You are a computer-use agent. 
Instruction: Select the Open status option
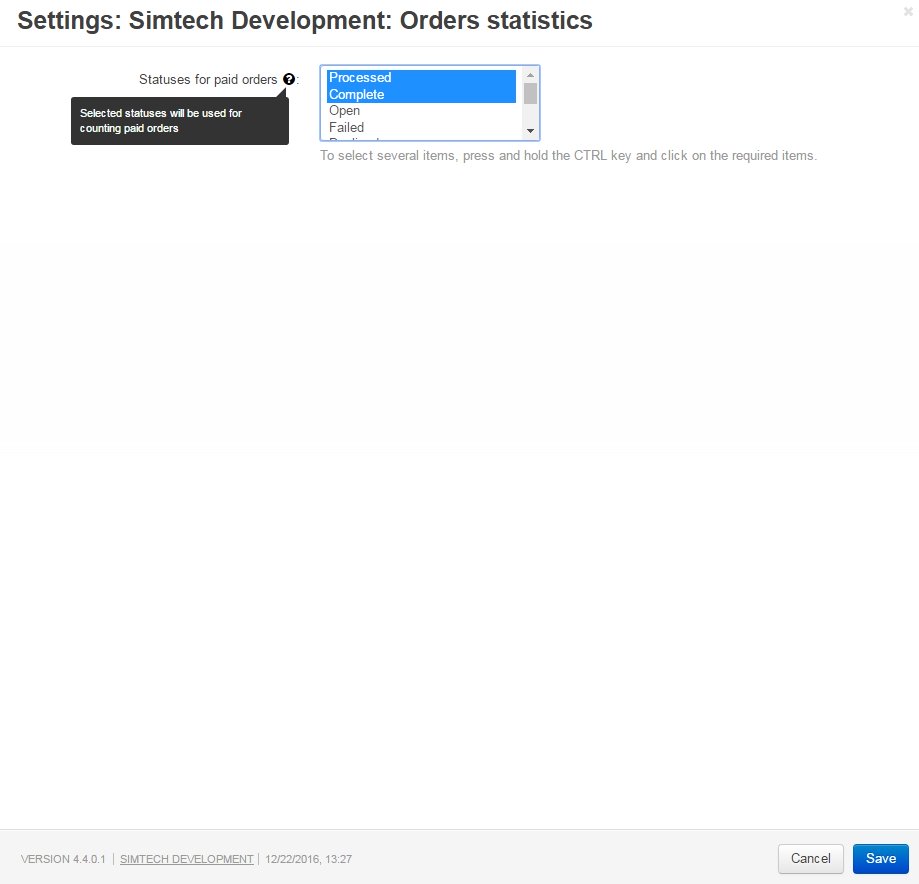pyautogui.click(x=421, y=111)
